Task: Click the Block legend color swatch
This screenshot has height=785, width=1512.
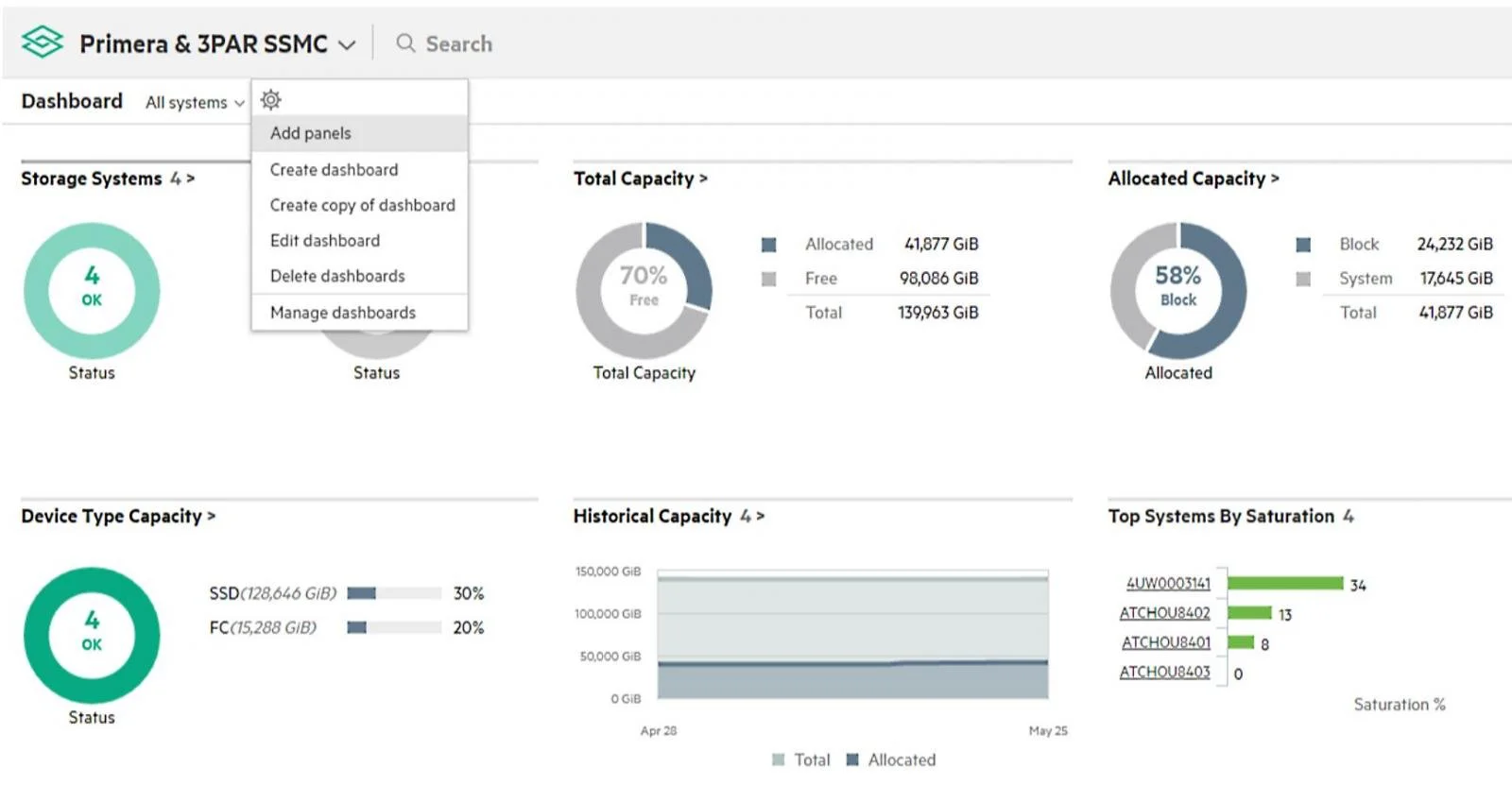Action: coord(1303,245)
